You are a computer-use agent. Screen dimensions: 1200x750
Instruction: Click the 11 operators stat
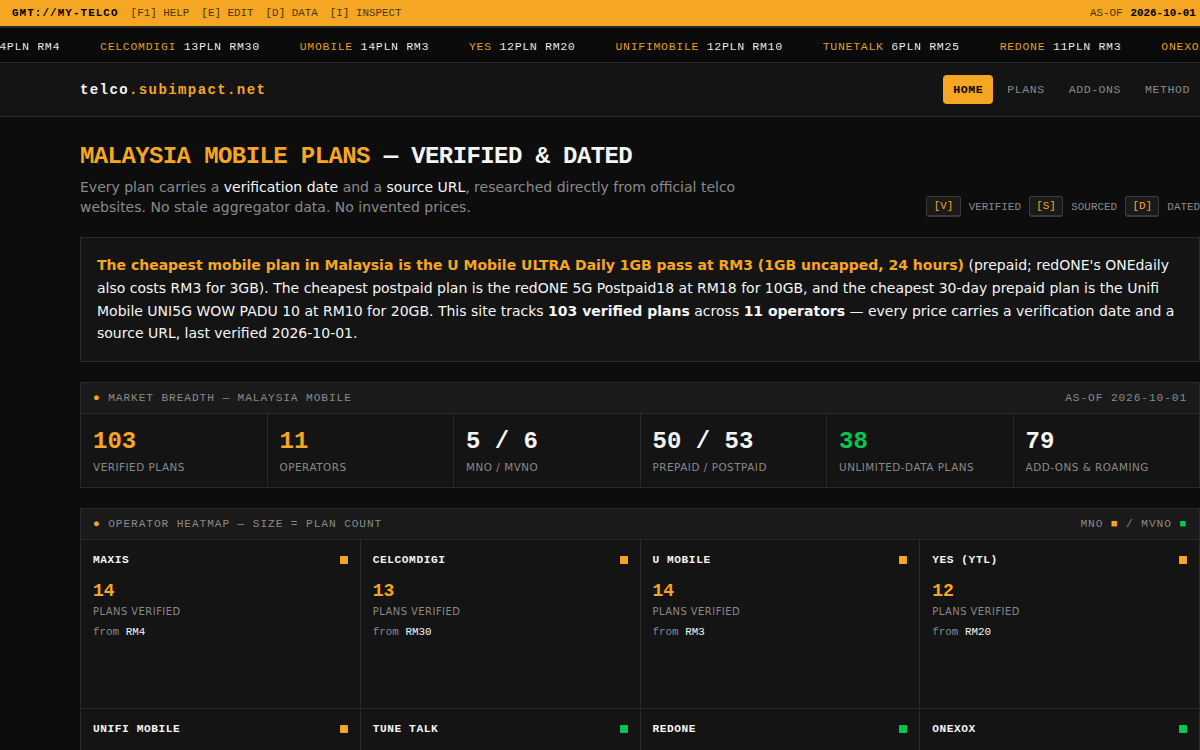point(360,450)
